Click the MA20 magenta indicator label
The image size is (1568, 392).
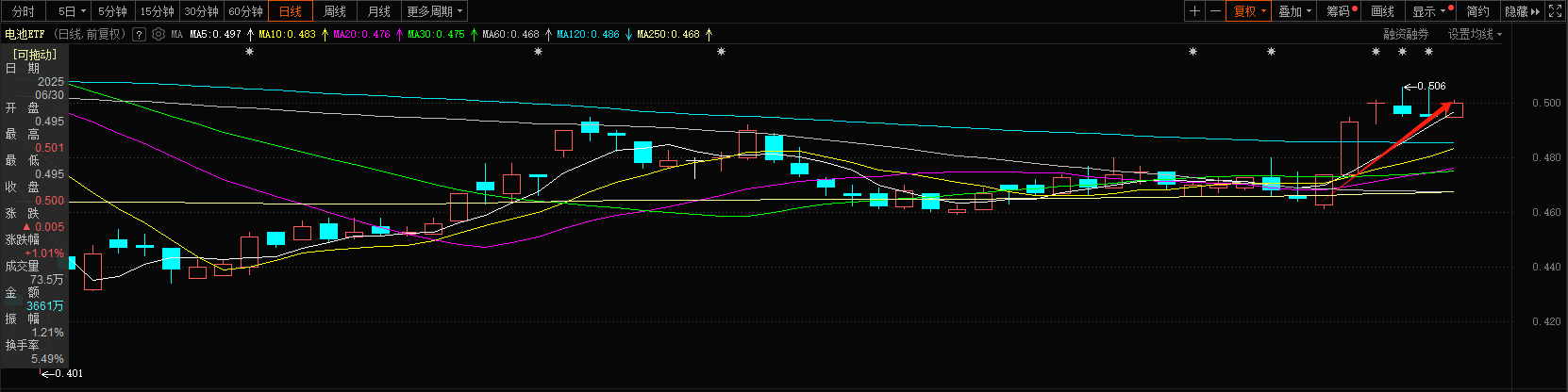pyautogui.click(x=361, y=34)
